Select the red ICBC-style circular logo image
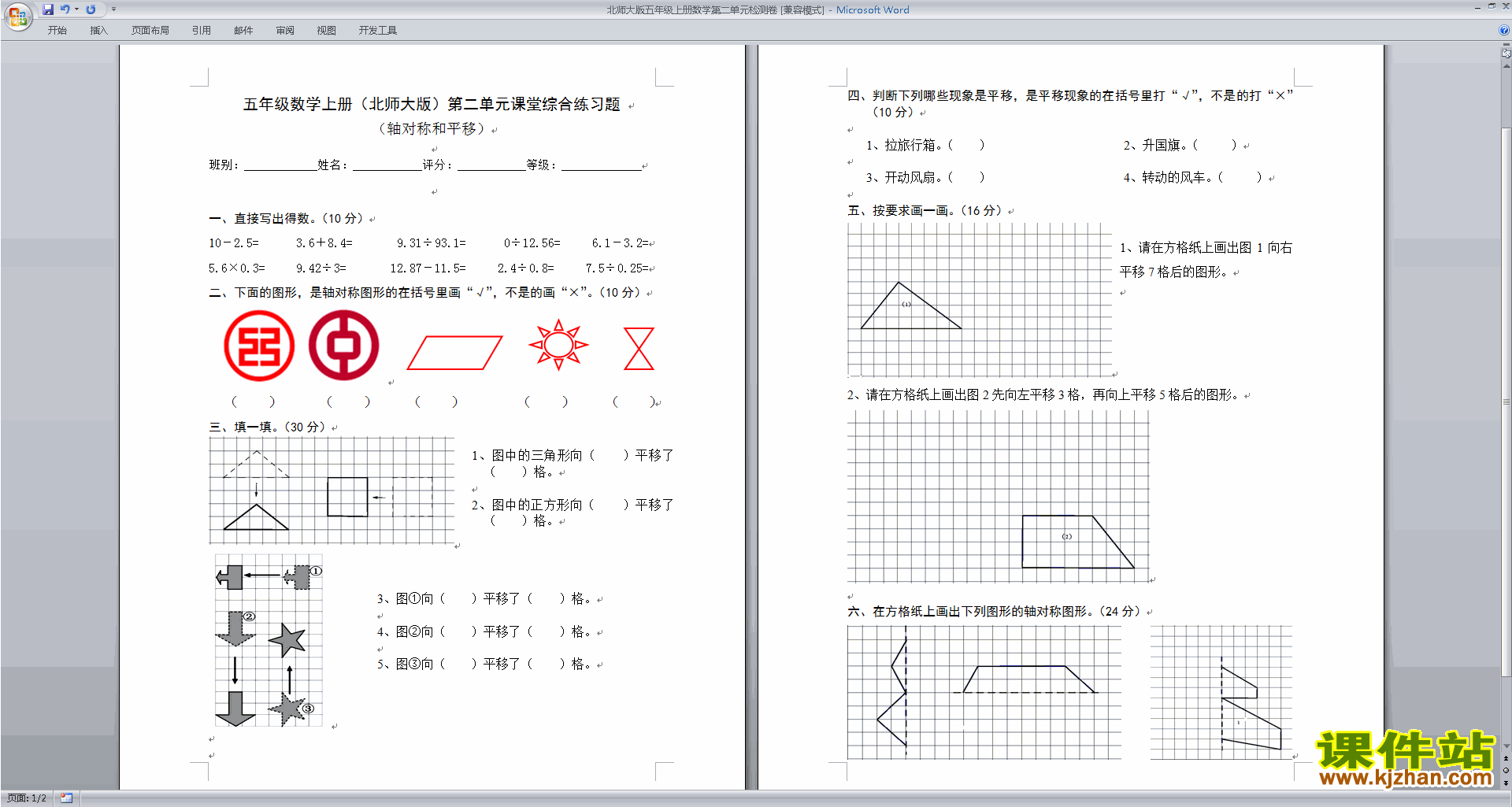1512x807 pixels. [259, 346]
